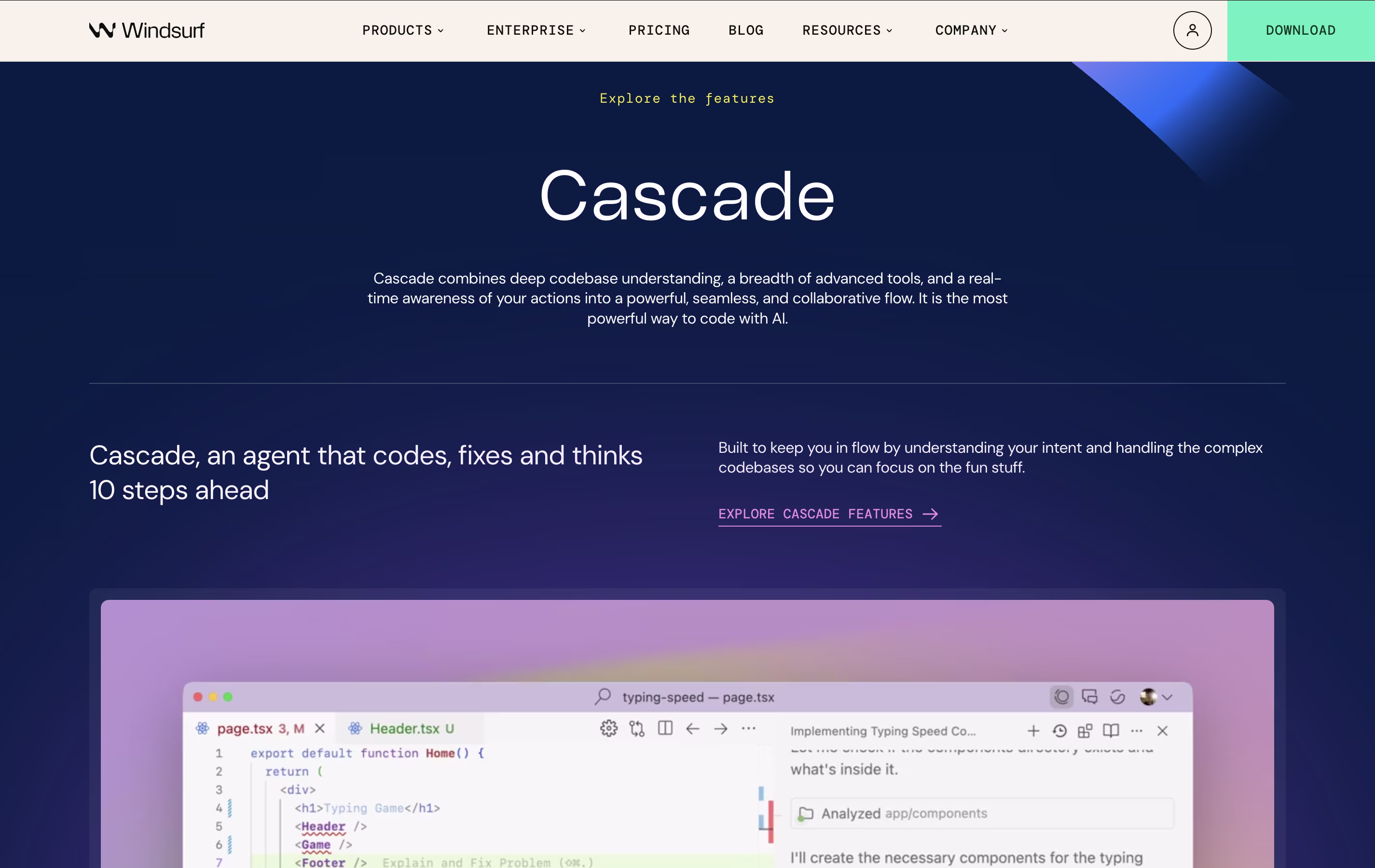
Task: Click the Implementing Typing Speed conversation title
Action: coord(883,731)
